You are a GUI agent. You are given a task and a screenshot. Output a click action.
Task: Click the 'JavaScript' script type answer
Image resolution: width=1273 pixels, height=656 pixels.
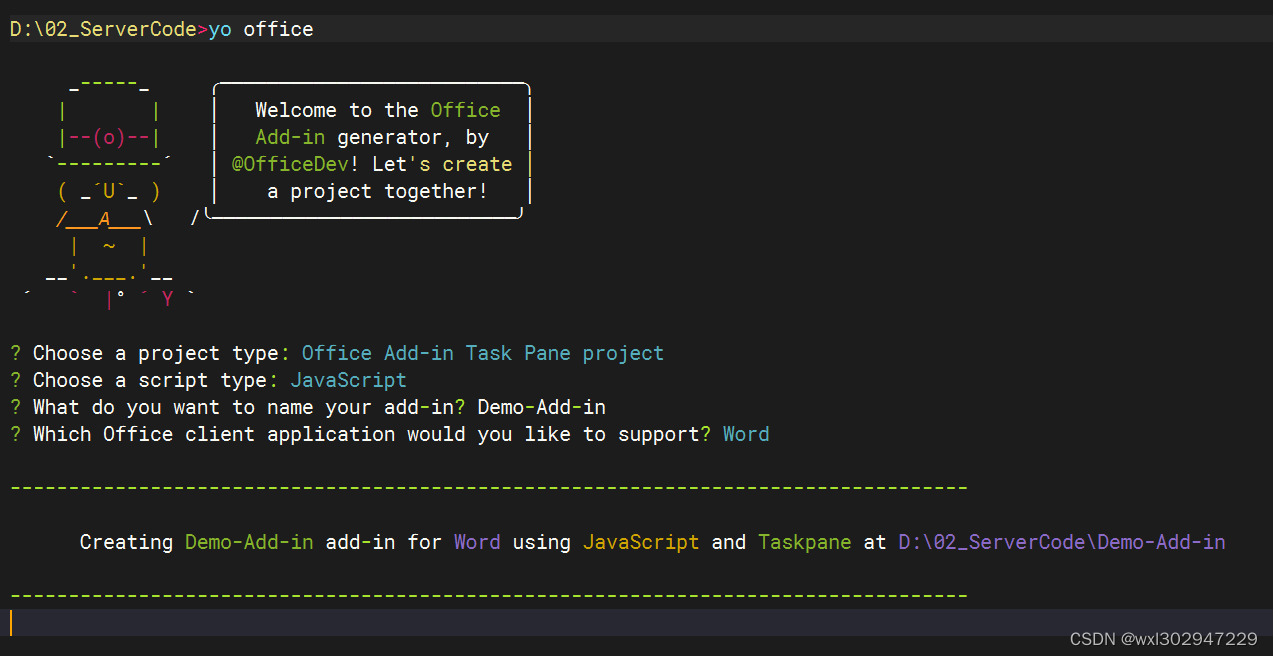[x=349, y=380]
